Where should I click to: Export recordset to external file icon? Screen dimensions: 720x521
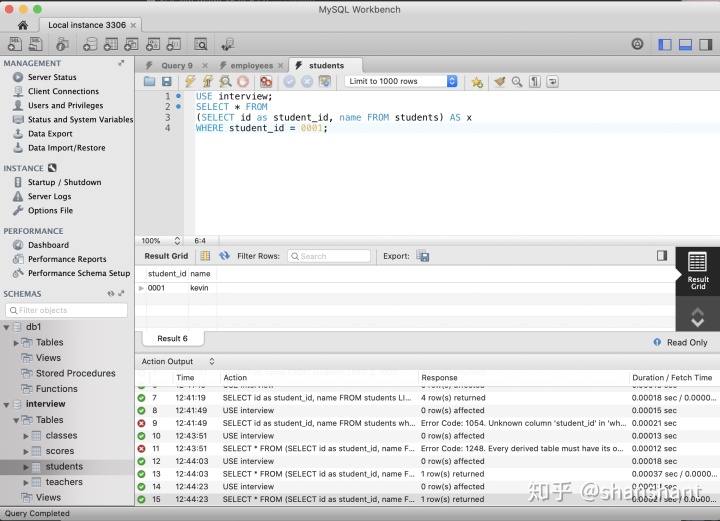422,256
